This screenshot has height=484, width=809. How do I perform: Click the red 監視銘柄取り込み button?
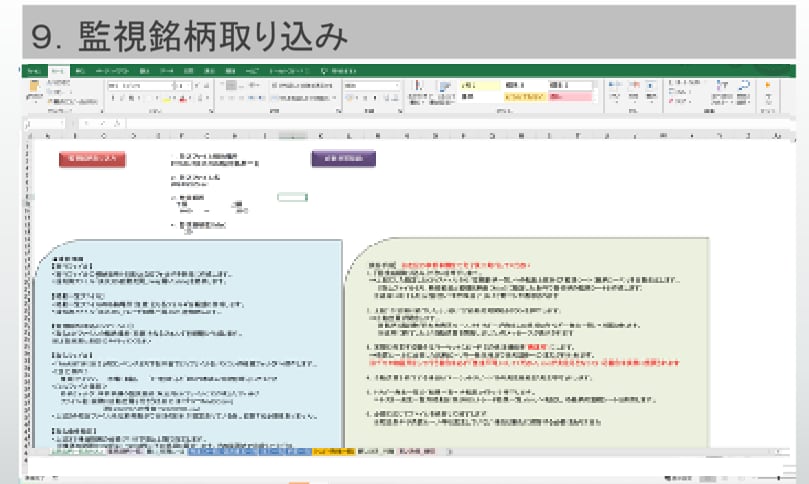click(x=92, y=159)
